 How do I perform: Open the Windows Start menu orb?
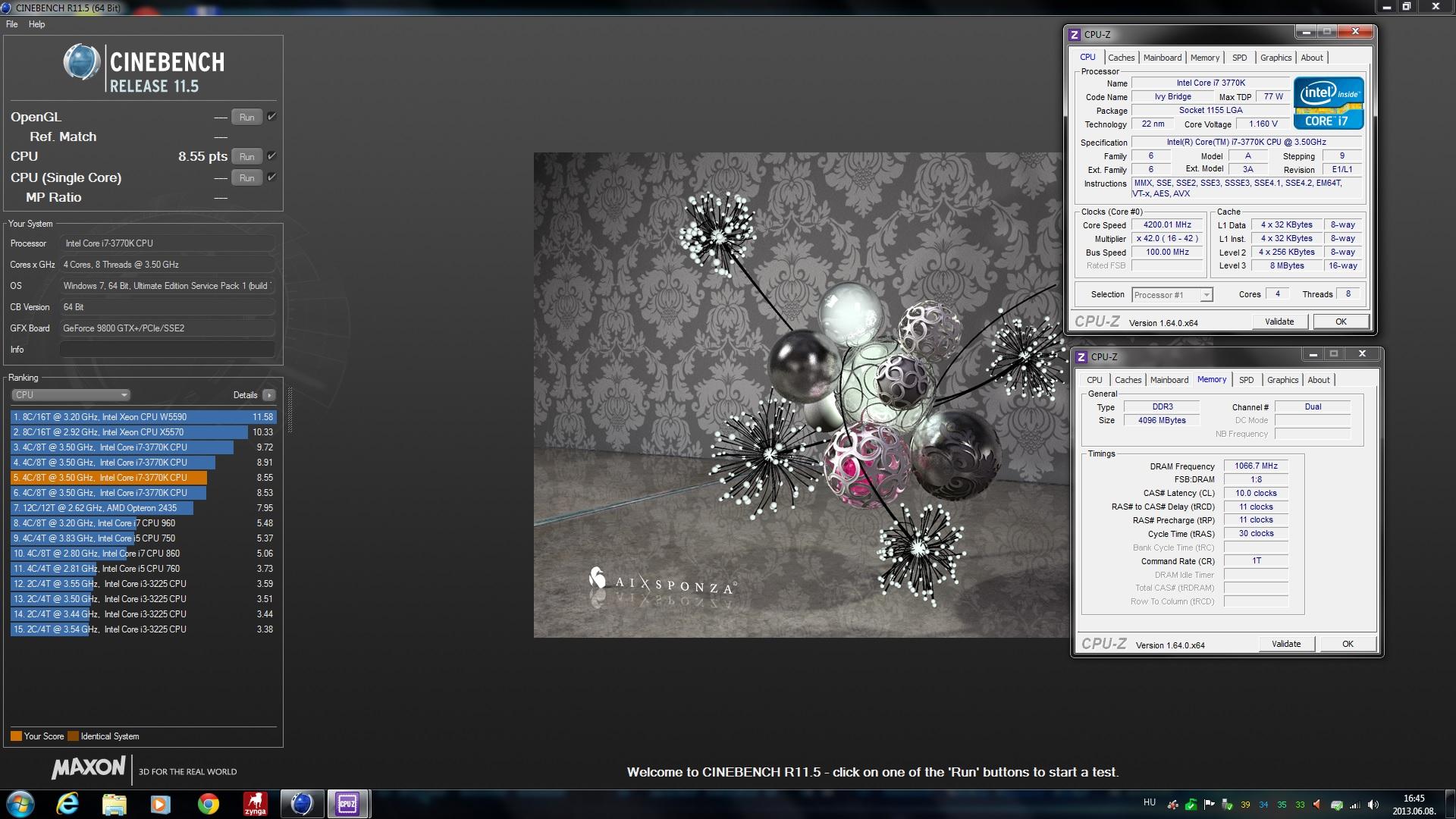(x=20, y=804)
